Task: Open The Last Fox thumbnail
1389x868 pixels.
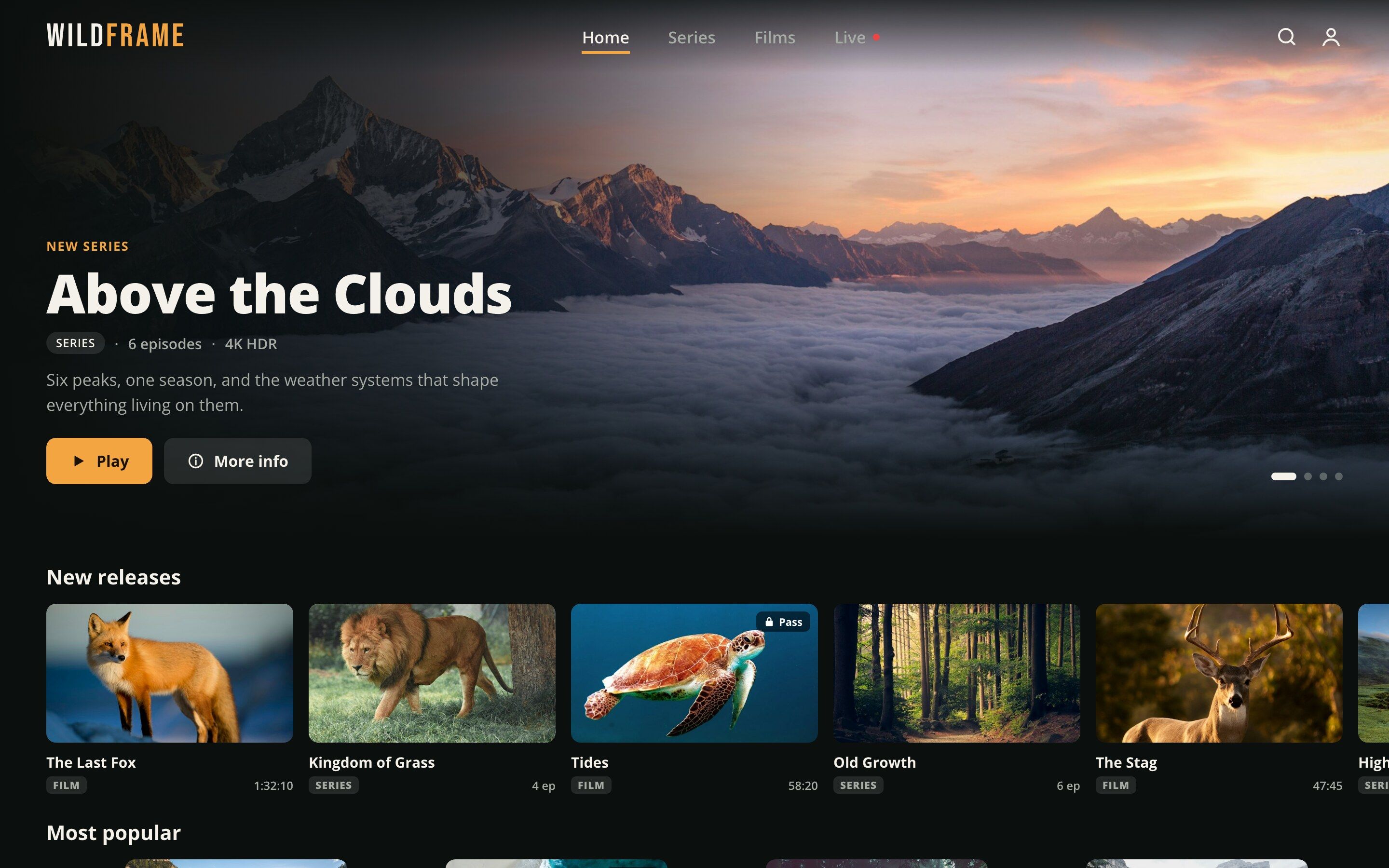Action: [169, 673]
